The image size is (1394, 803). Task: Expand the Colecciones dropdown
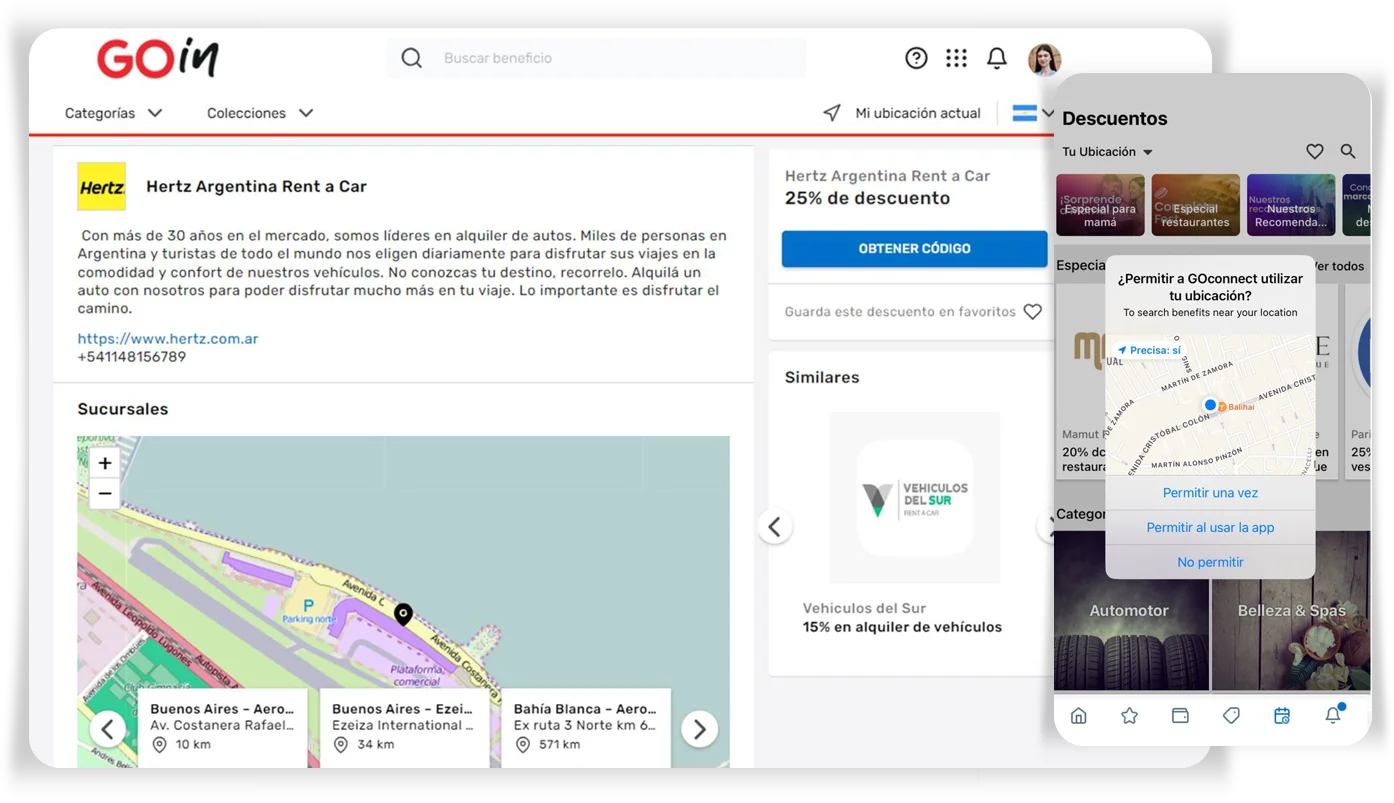(260, 113)
